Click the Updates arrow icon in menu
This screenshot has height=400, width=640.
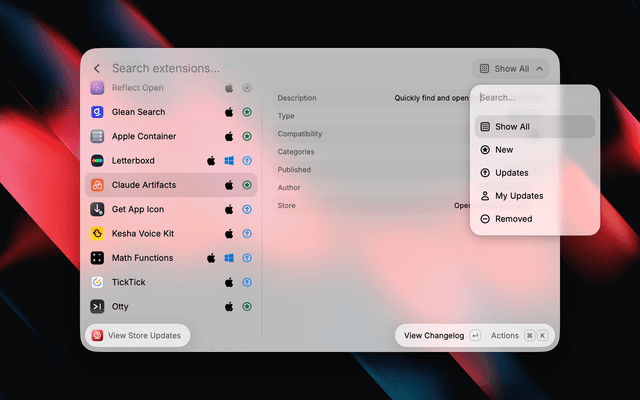click(485, 173)
